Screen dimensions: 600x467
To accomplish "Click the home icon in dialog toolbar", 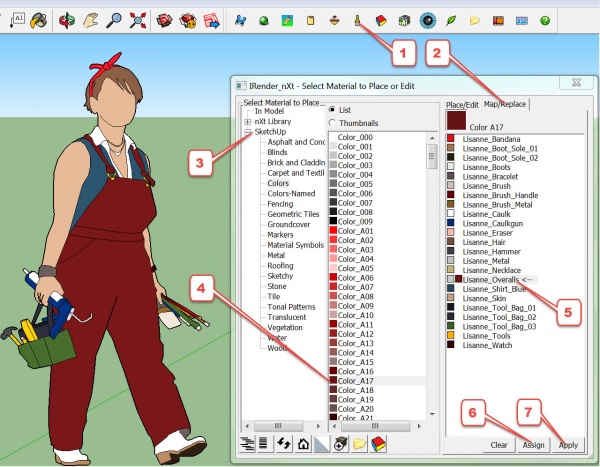I will (x=302, y=443).
